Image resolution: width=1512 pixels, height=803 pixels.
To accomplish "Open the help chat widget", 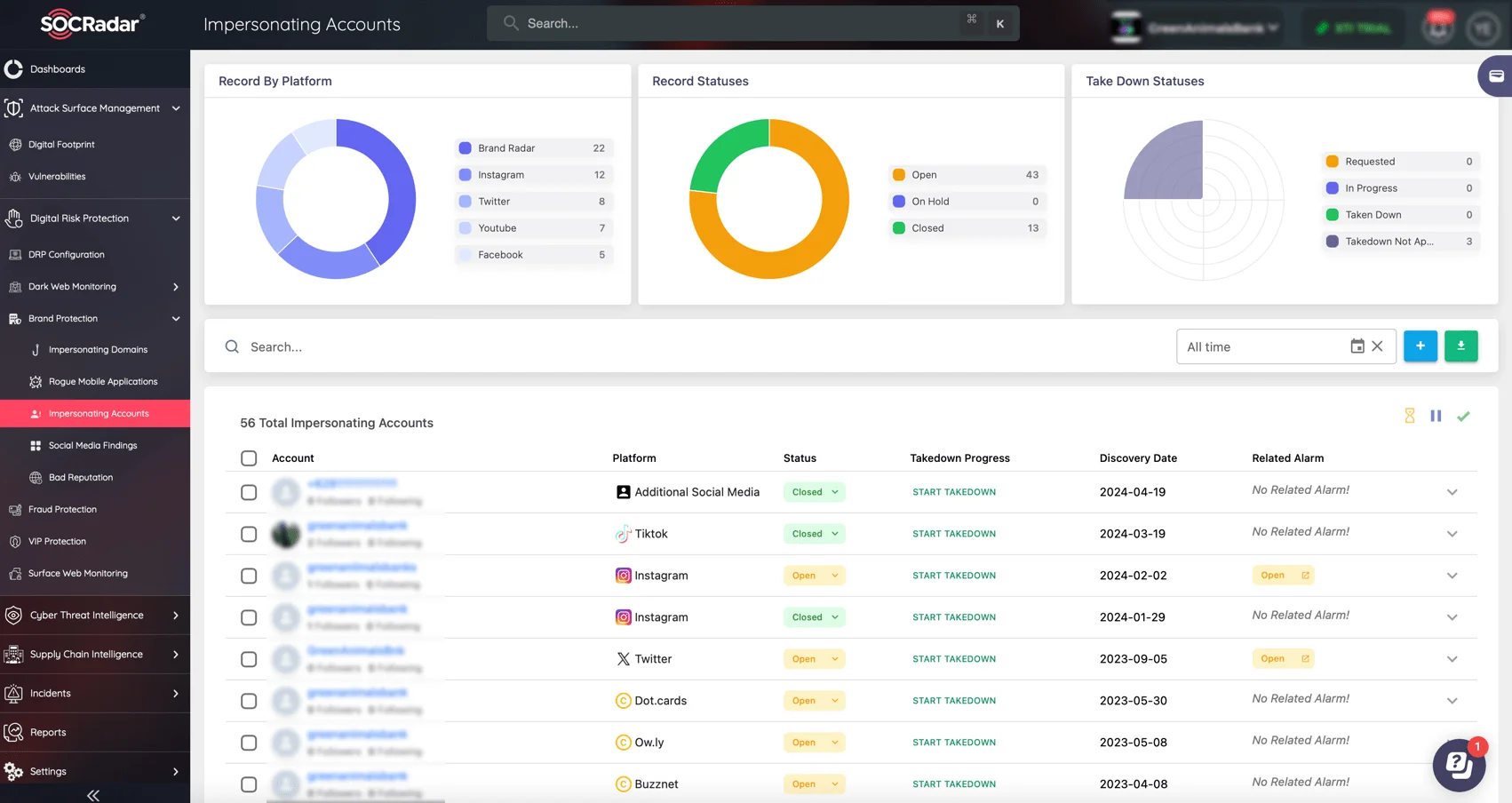I will tap(1459, 764).
